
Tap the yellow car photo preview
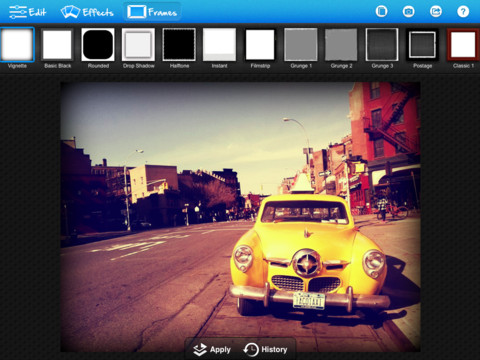click(x=240, y=217)
